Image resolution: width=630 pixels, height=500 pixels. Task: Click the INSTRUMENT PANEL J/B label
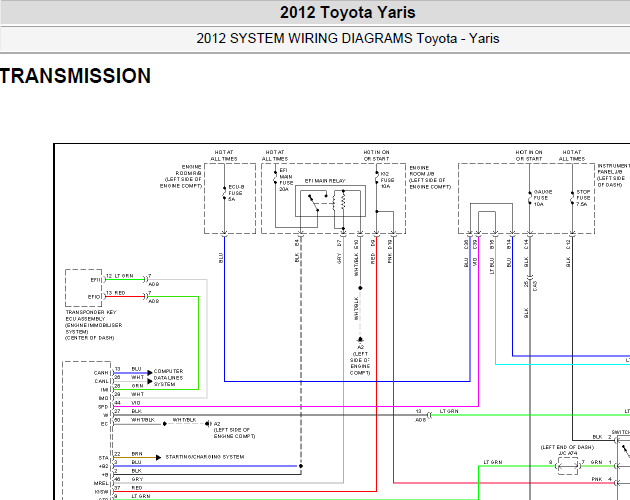coord(613,175)
